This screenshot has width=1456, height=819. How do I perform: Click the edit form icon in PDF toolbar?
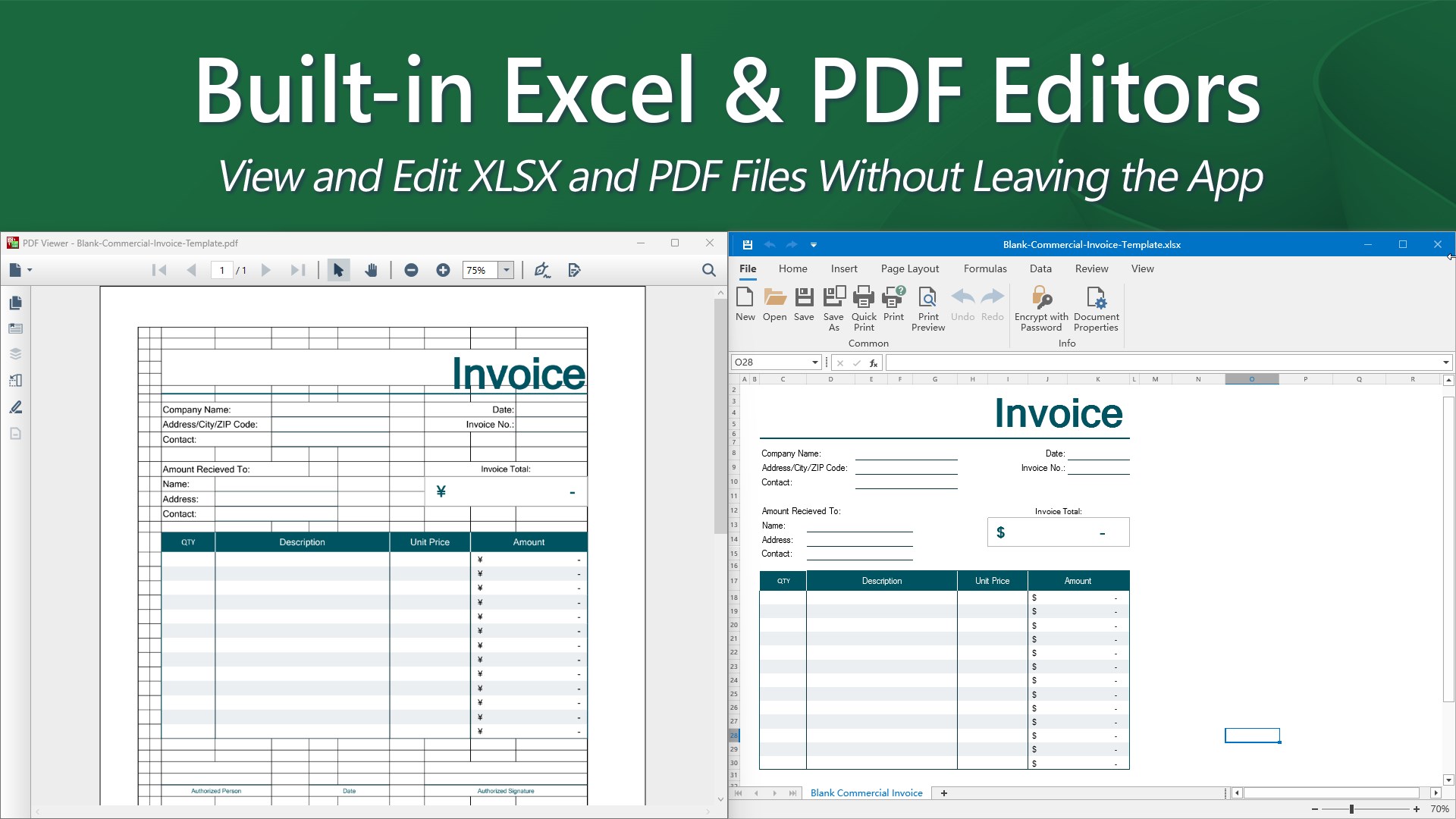(x=574, y=270)
